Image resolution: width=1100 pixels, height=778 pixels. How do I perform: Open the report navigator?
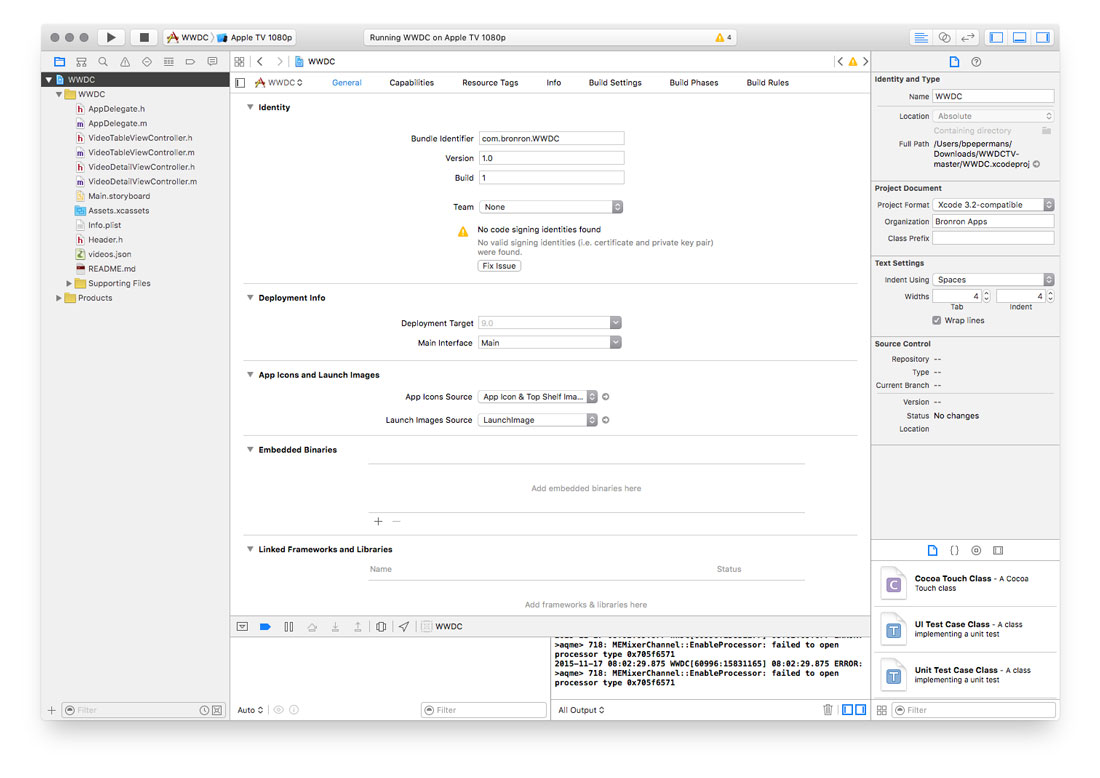coord(213,62)
